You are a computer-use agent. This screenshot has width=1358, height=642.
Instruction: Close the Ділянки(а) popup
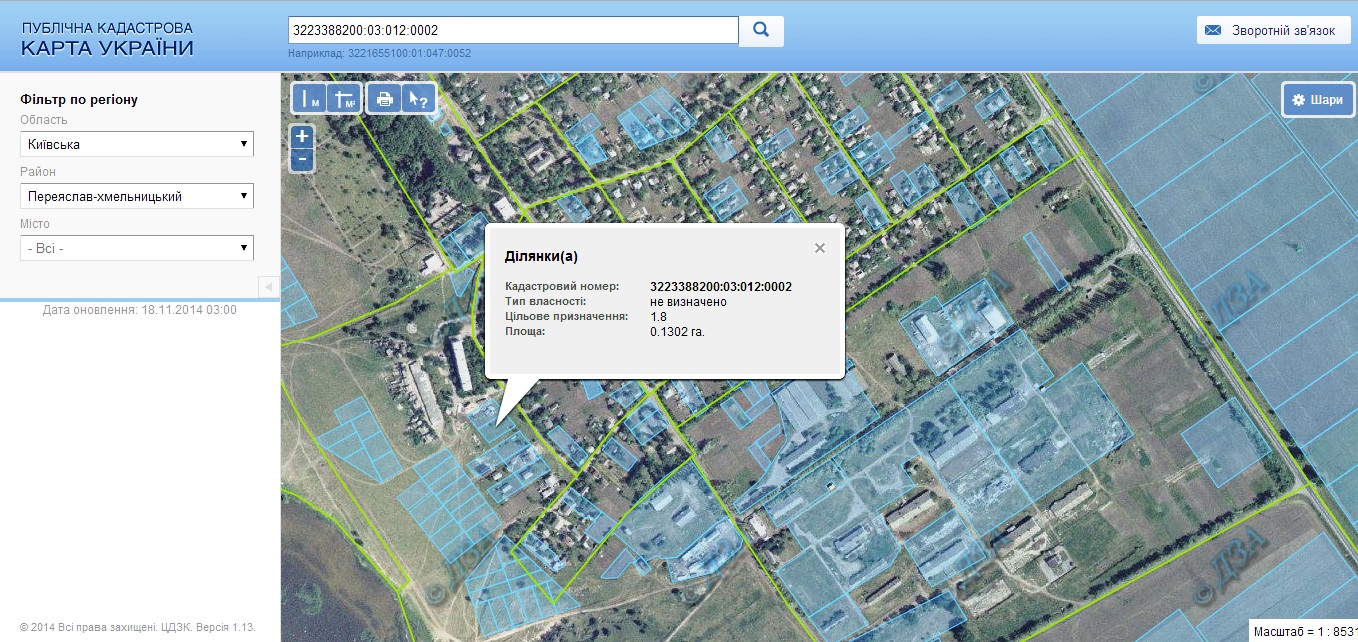(820, 248)
